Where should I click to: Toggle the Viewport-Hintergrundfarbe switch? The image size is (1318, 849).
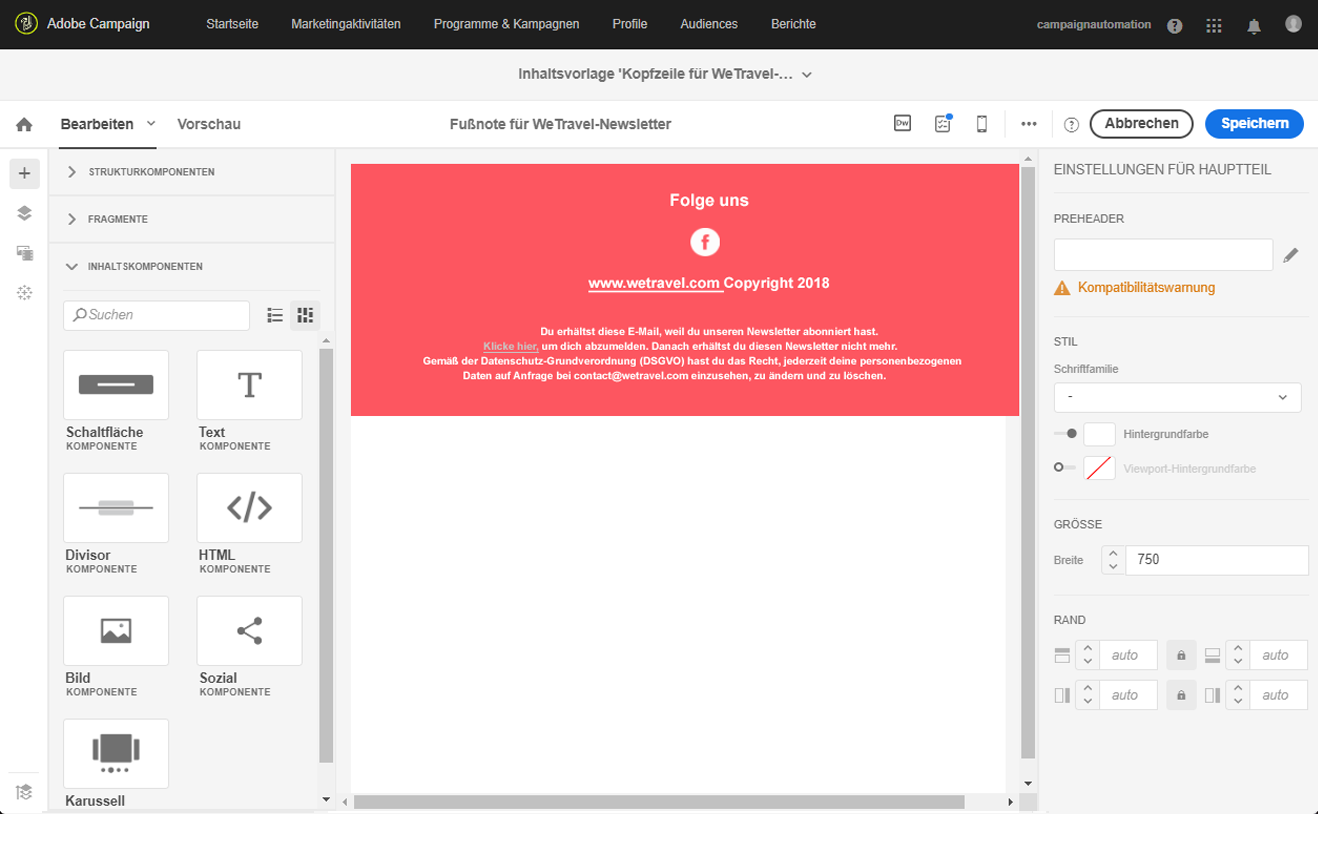(x=1065, y=467)
